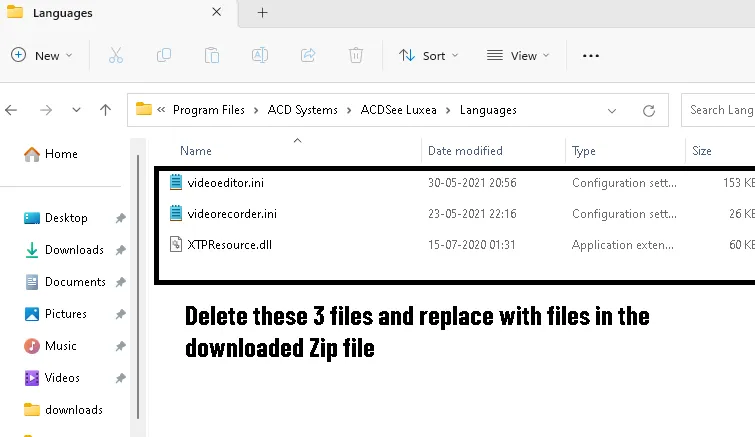Refresh the Languages folder view
The height and width of the screenshot is (437, 755).
pyautogui.click(x=649, y=110)
